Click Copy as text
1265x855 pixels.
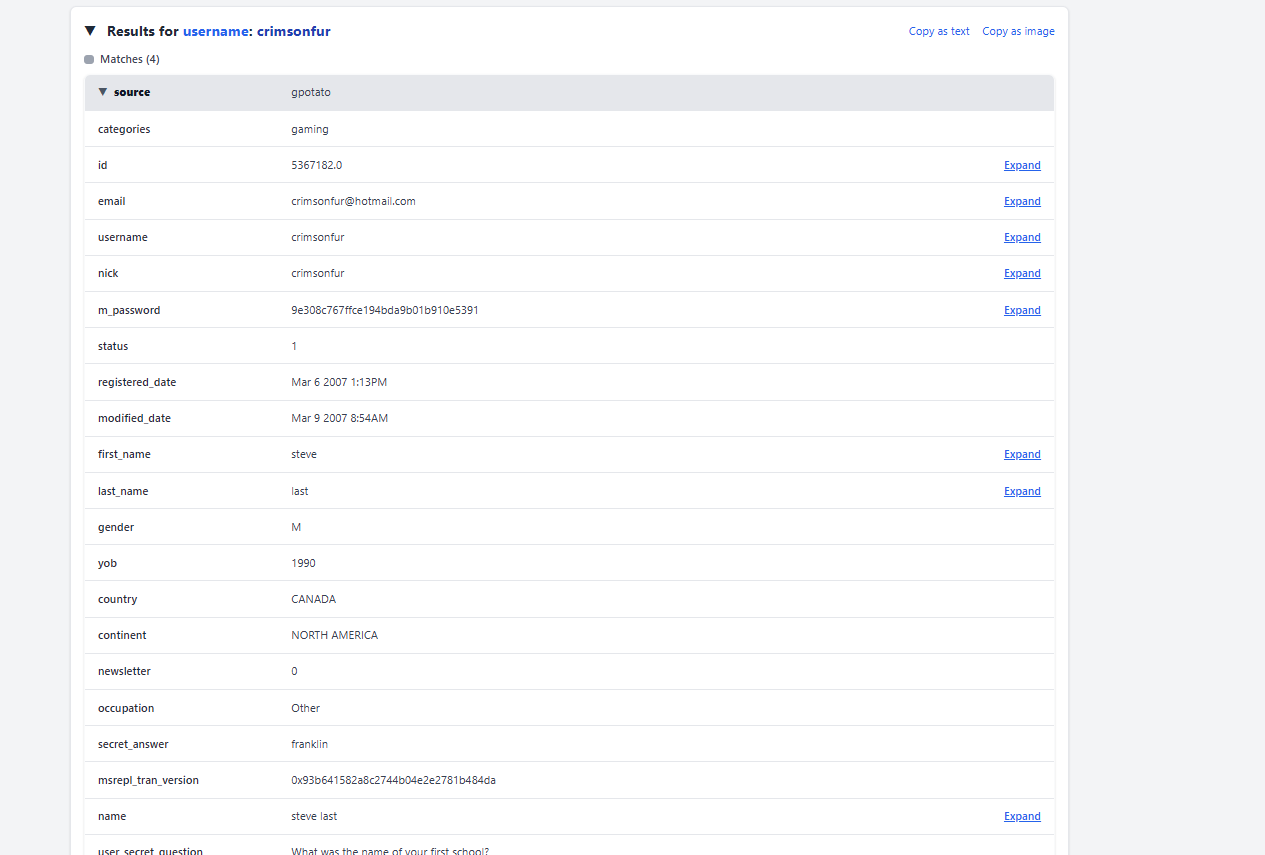click(938, 31)
